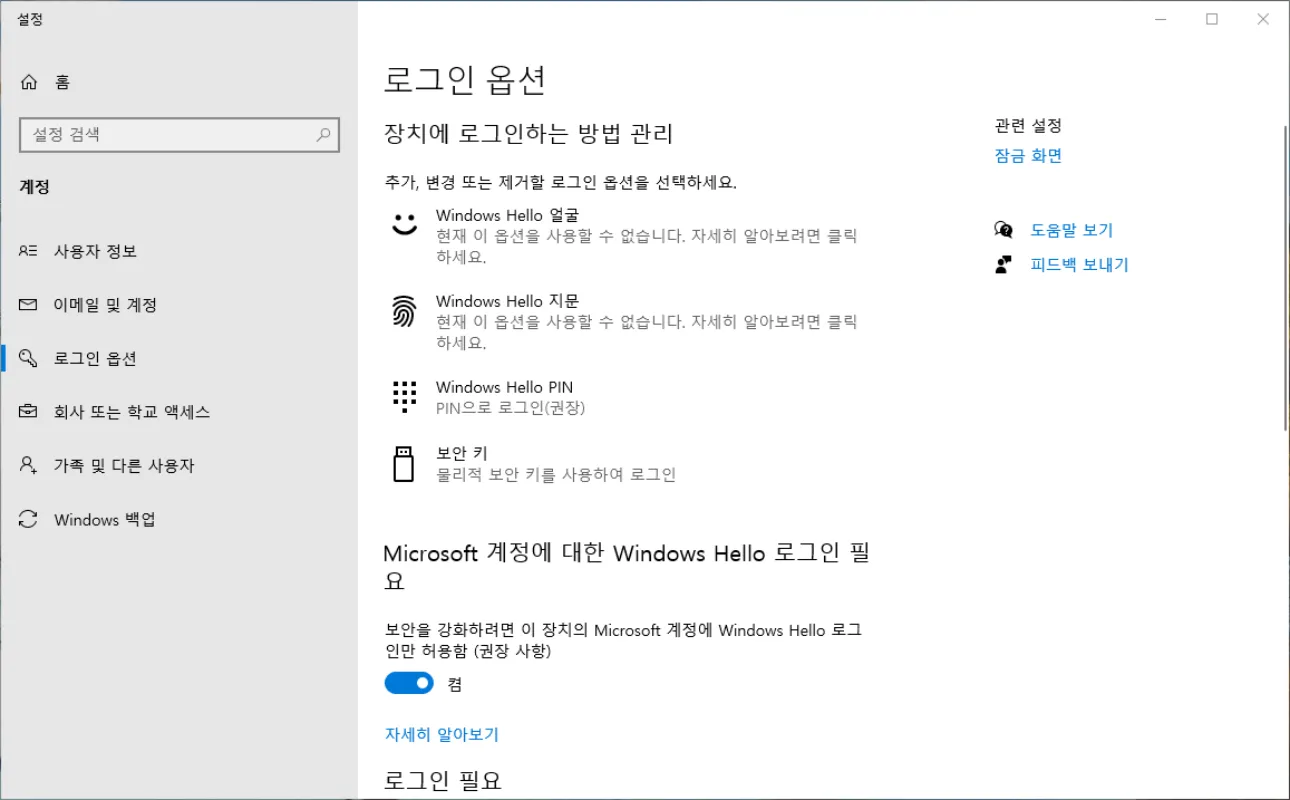Image resolution: width=1290 pixels, height=800 pixels.
Task: Expand the Windows Hello PIN option
Action: pos(627,397)
